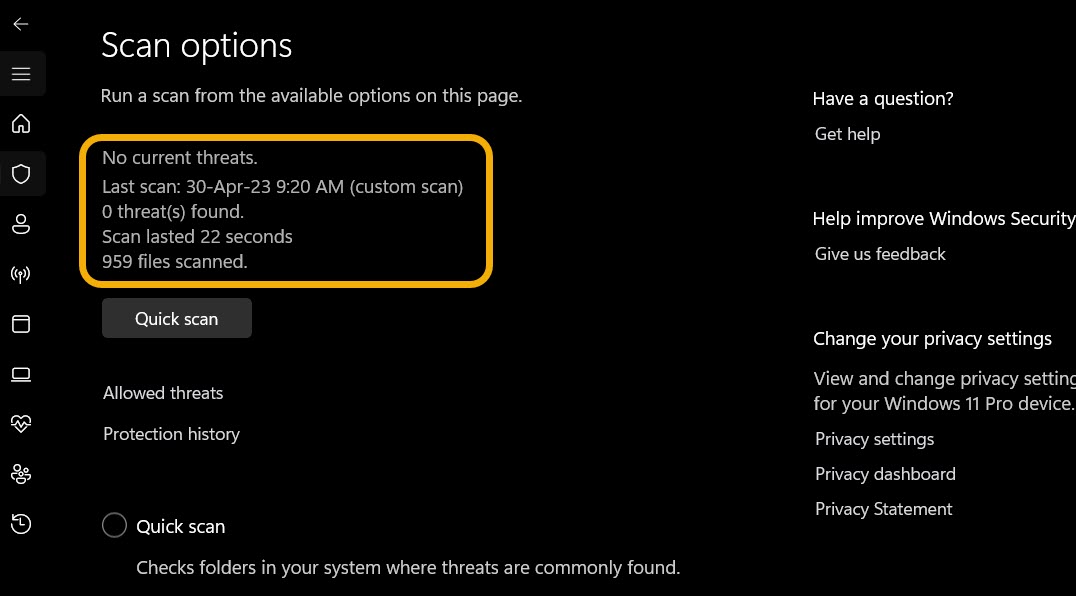Open Account protection person icon
Viewport: 1076px width, 596px height.
pyautogui.click(x=21, y=224)
